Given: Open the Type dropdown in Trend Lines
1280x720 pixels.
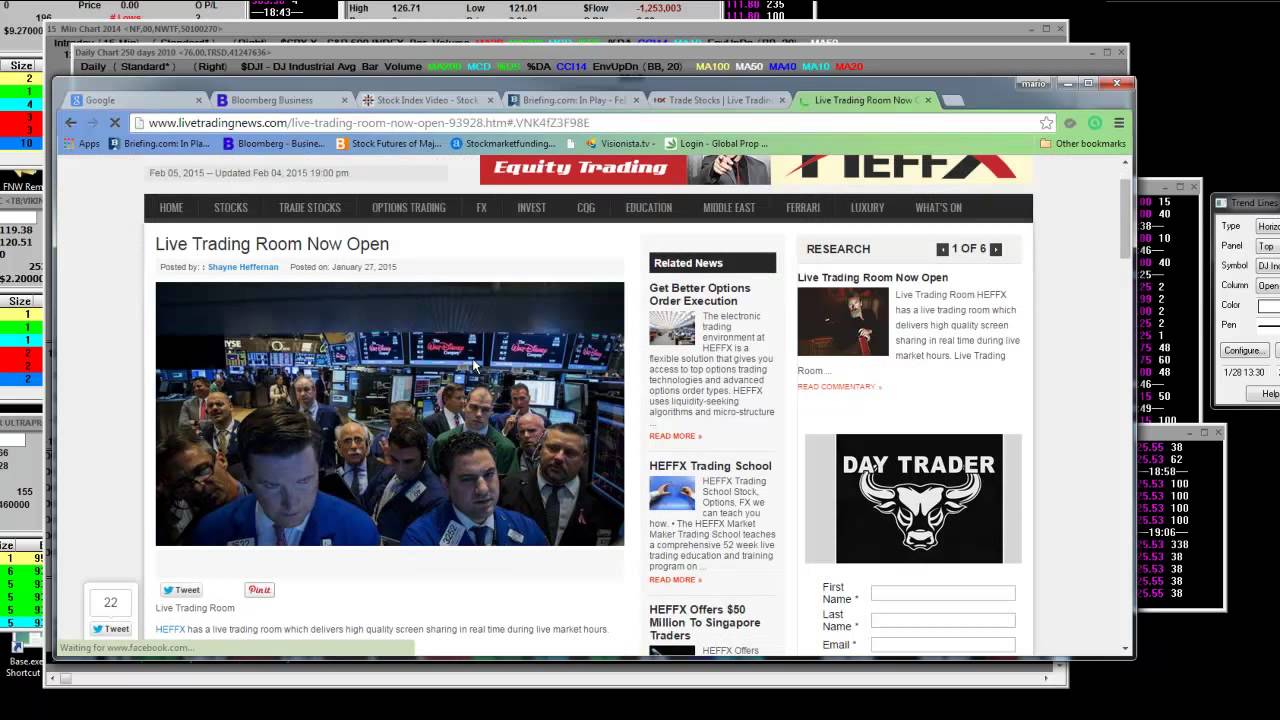Looking at the screenshot, I should [x=1268, y=227].
